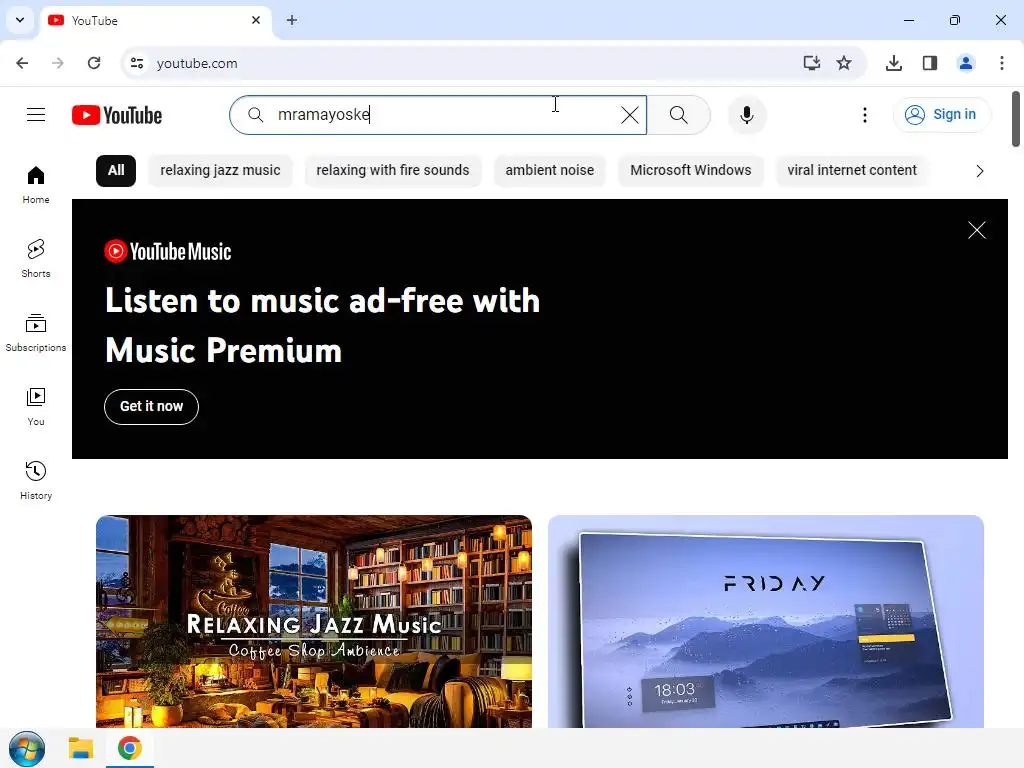
Task: Open a new browser tab
Action: [x=292, y=20]
